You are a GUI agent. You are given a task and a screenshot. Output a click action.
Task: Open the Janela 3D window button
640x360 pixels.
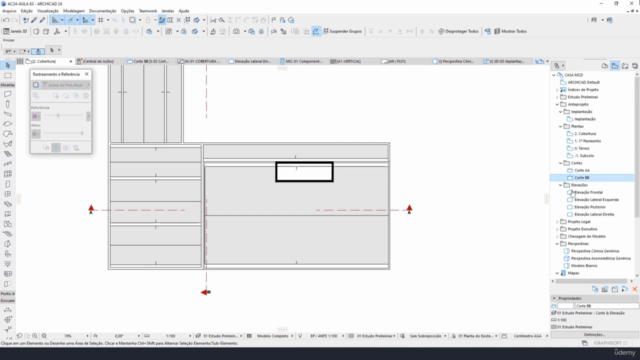coord(15,31)
